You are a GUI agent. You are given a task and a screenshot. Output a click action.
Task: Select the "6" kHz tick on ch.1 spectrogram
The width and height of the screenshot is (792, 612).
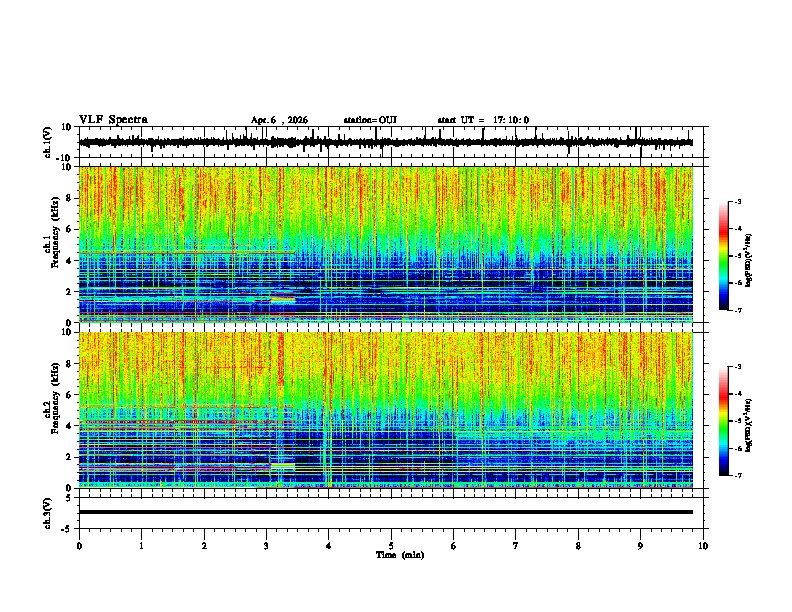click(69, 229)
